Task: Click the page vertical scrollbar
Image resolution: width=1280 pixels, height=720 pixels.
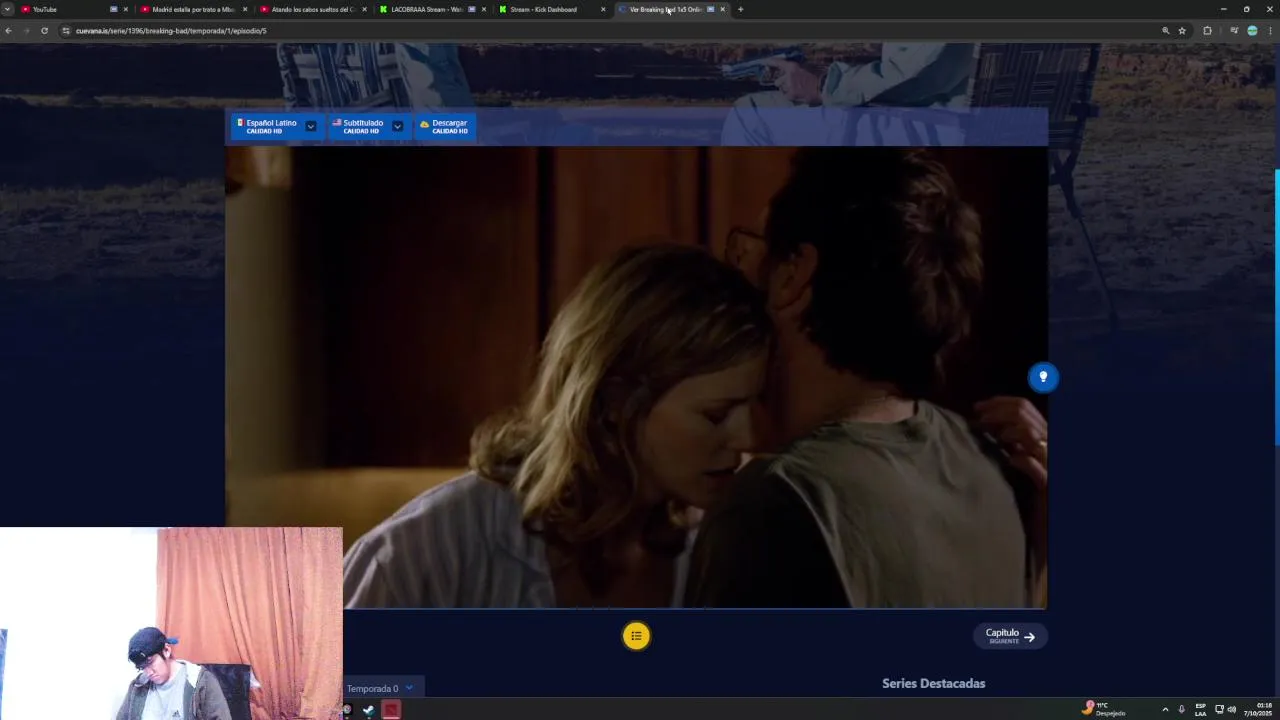Action: [x=1276, y=307]
